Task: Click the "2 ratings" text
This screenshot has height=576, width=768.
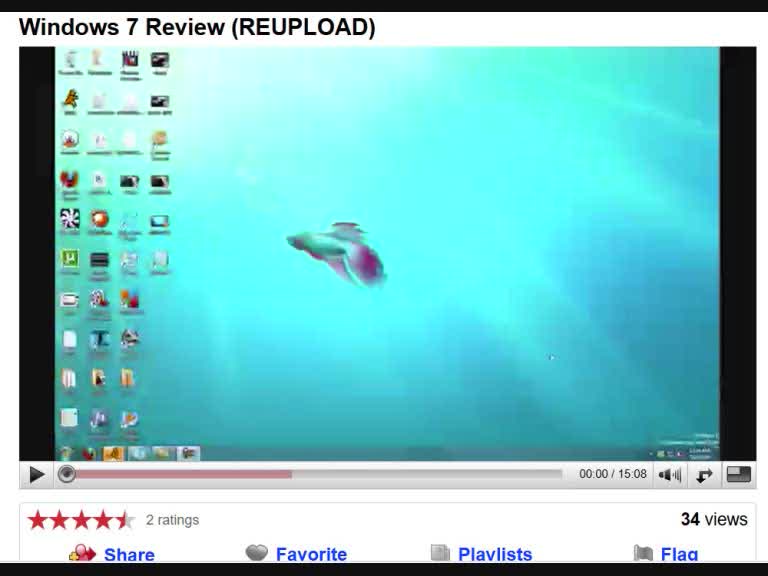Action: (x=172, y=520)
